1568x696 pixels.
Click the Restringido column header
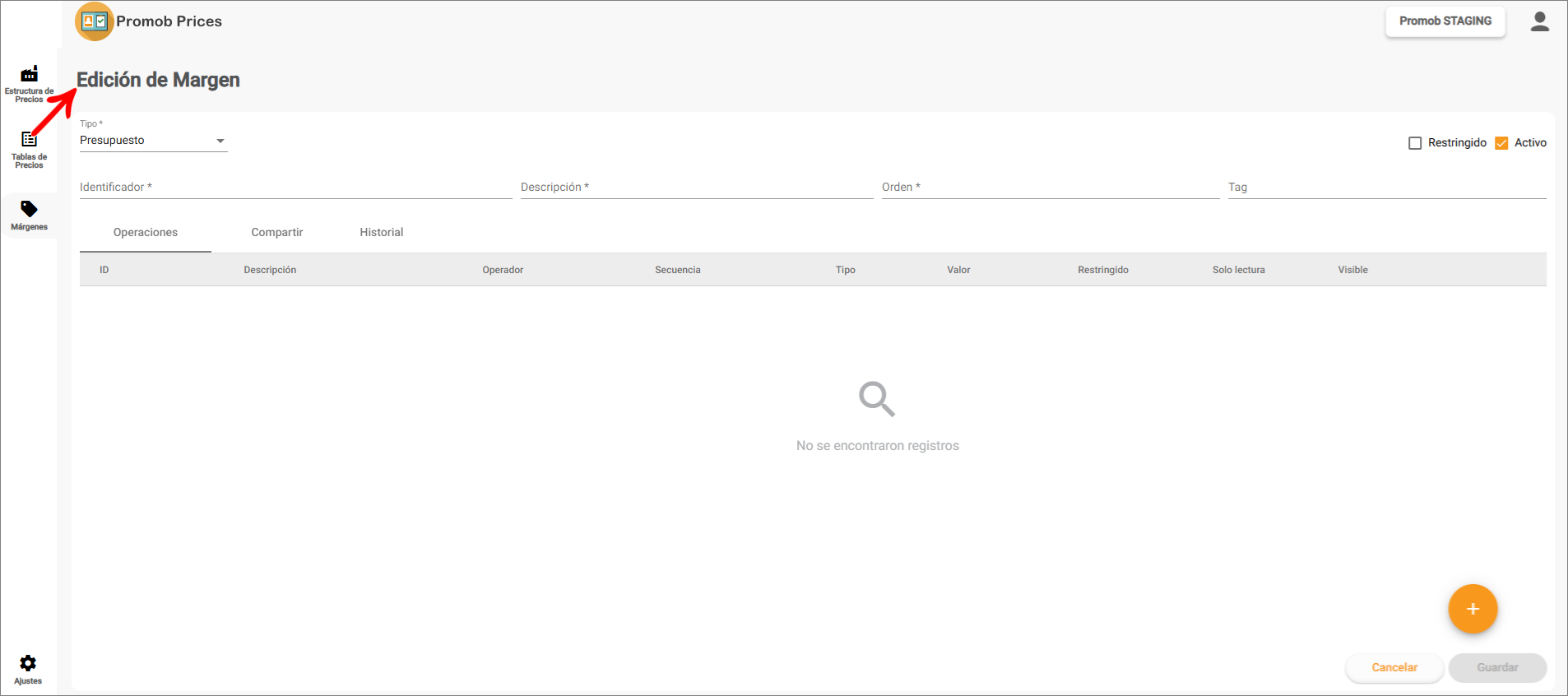point(1103,270)
